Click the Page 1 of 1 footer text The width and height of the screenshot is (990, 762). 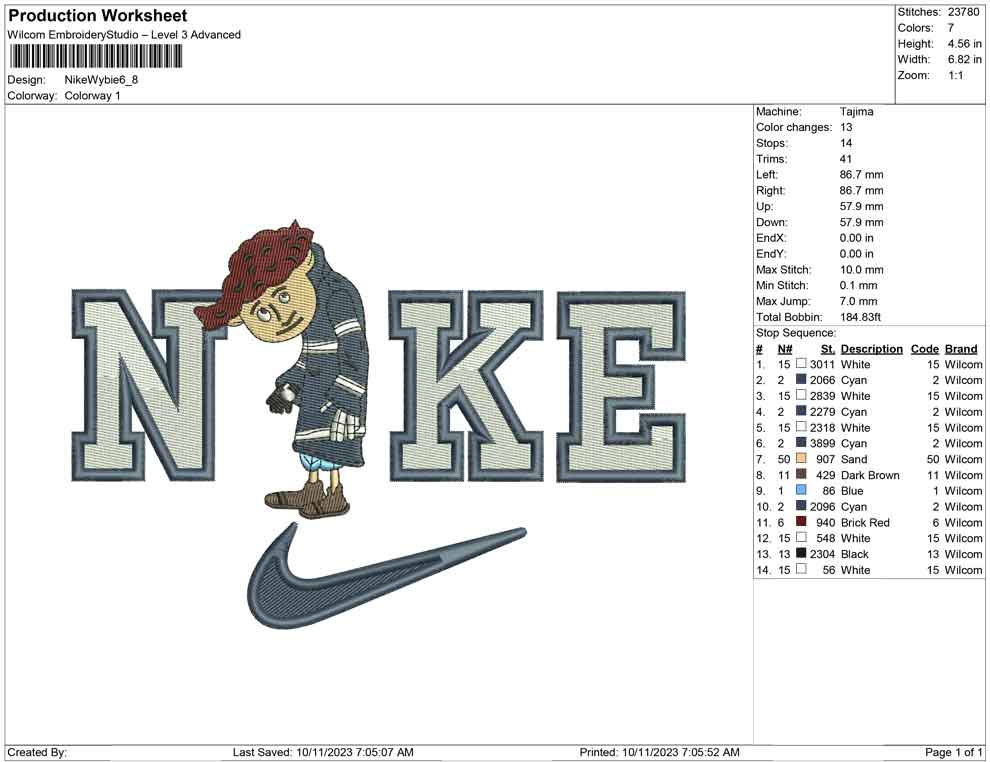tap(954, 752)
